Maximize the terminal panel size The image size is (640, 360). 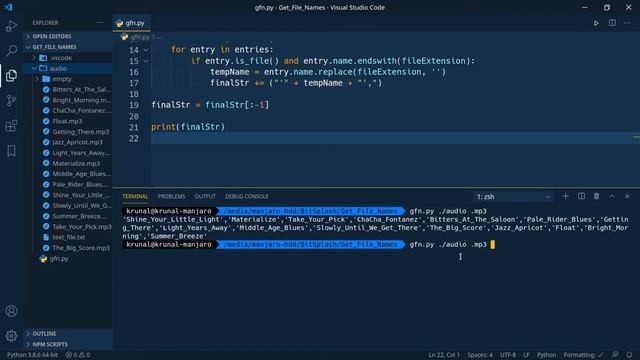point(612,196)
